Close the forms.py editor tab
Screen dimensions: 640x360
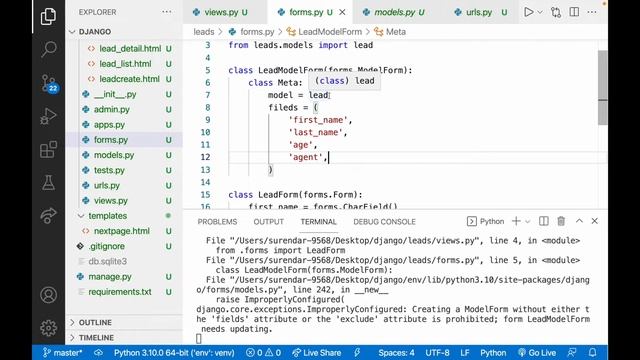(342, 12)
